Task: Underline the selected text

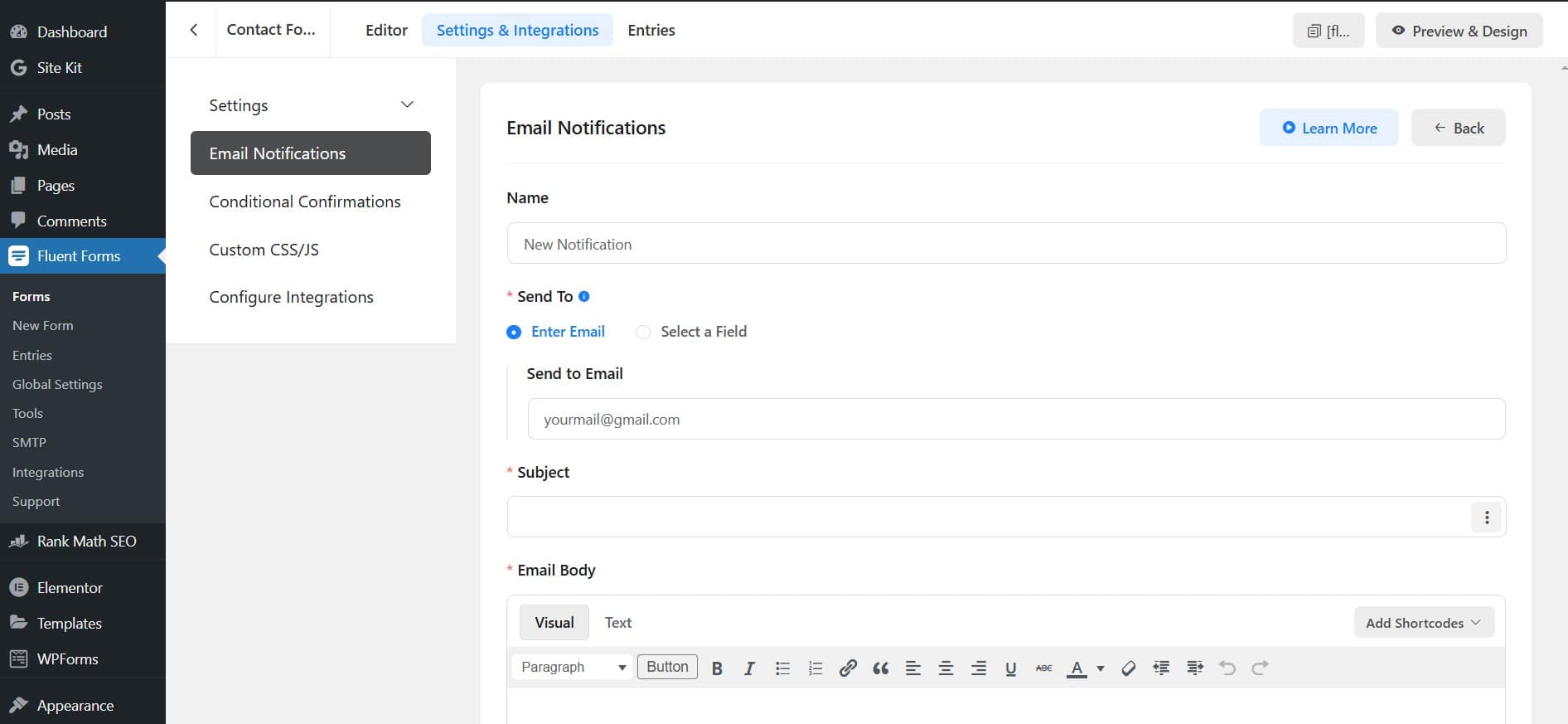Action: coord(1011,668)
